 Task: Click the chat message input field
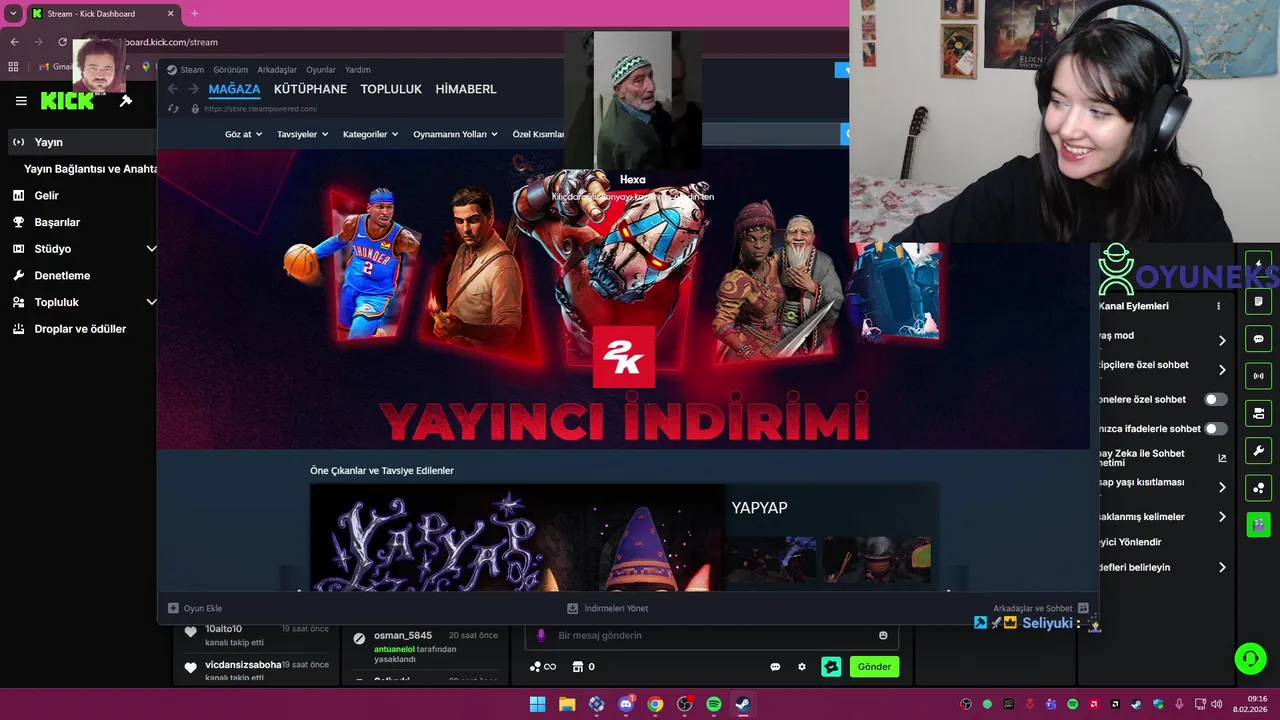(x=711, y=635)
